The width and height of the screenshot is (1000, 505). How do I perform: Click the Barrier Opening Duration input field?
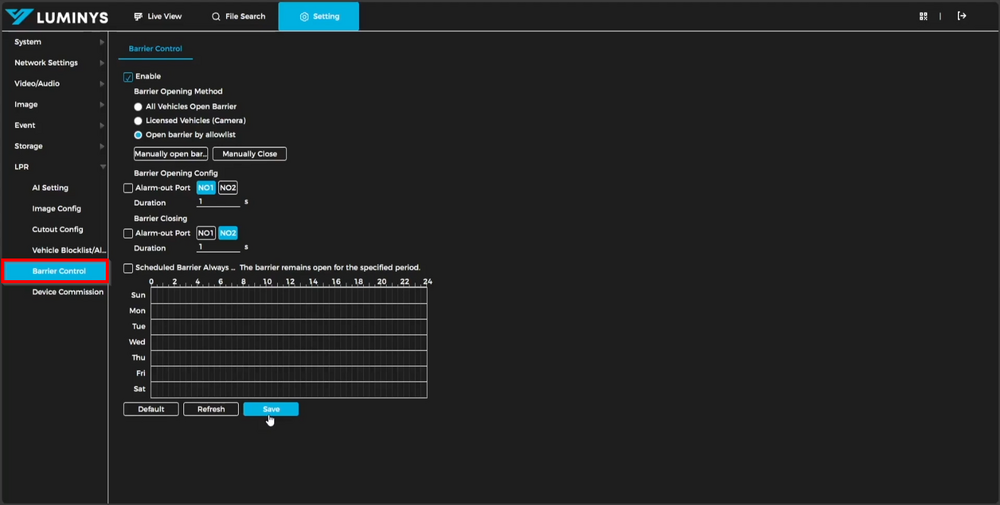click(218, 202)
